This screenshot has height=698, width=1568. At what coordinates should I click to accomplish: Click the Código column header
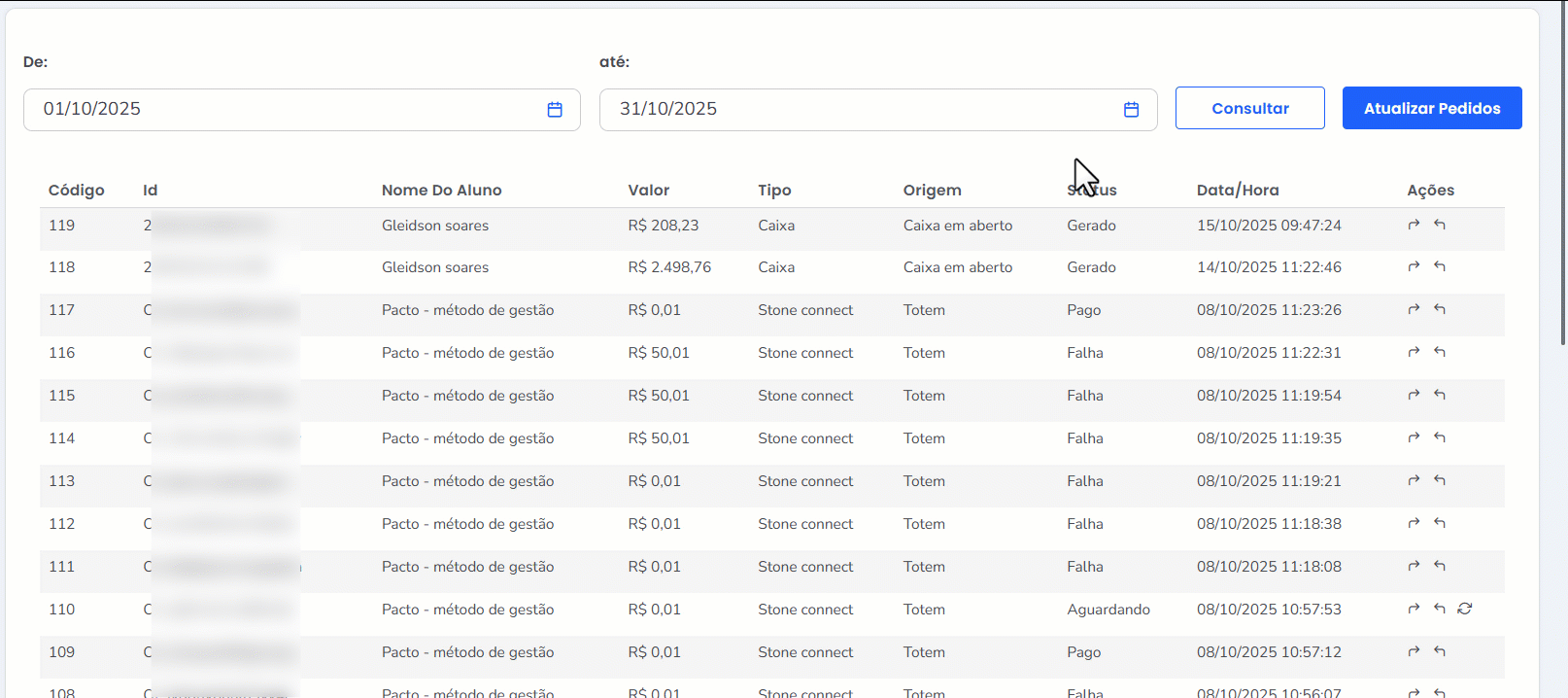point(77,191)
